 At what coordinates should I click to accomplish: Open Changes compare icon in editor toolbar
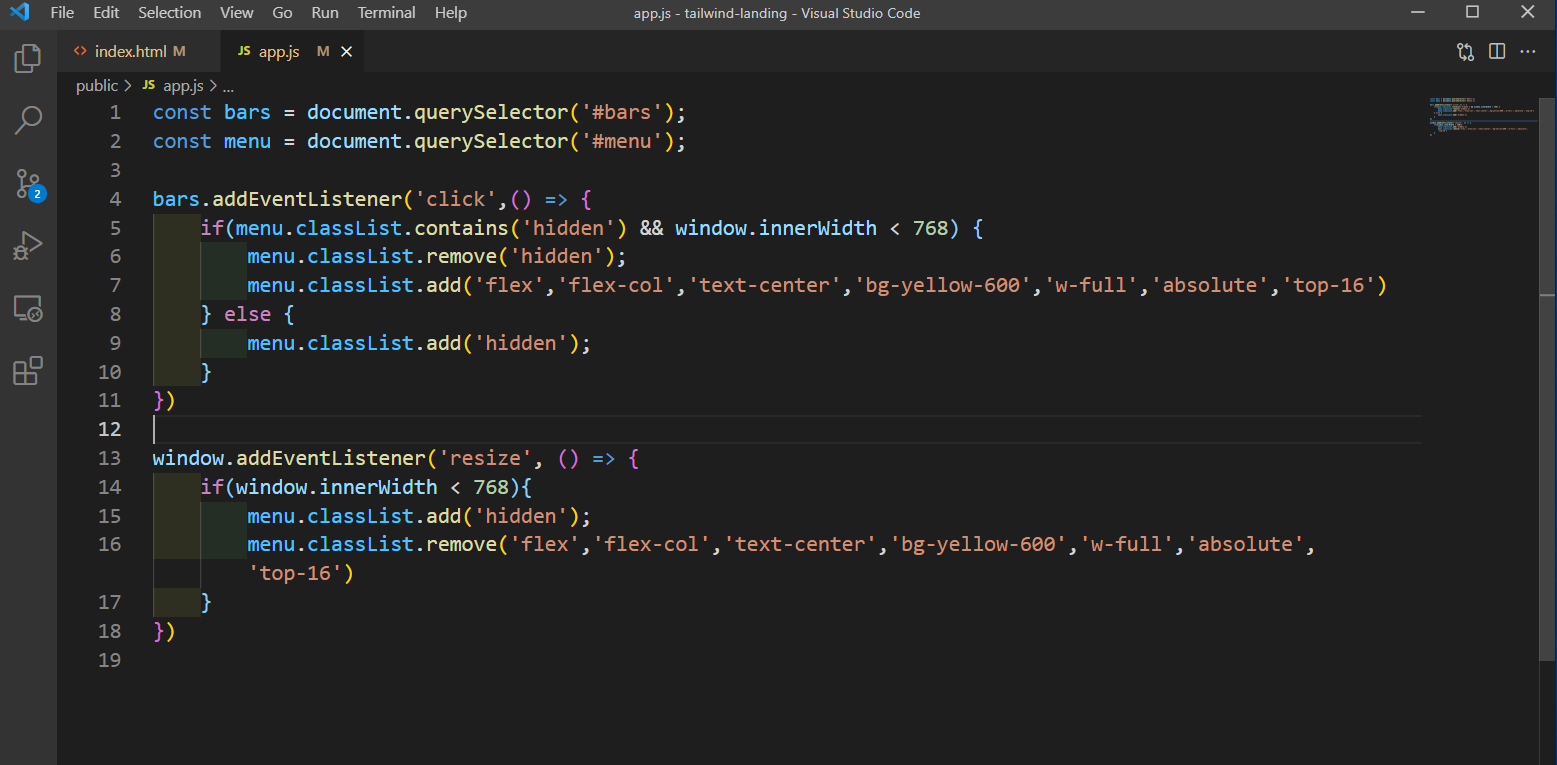click(x=1465, y=52)
